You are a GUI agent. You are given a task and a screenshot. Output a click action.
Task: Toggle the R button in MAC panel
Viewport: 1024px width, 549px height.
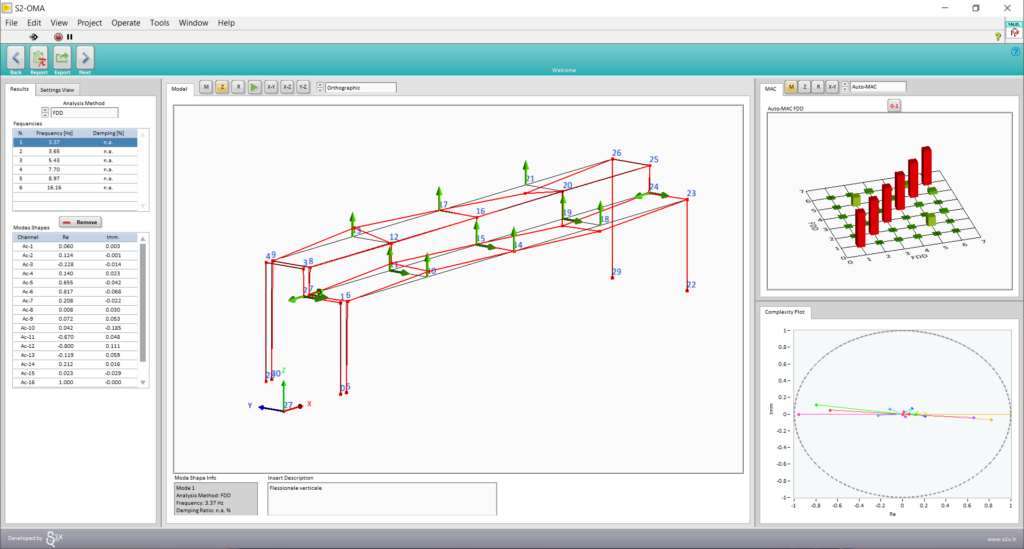[818, 87]
